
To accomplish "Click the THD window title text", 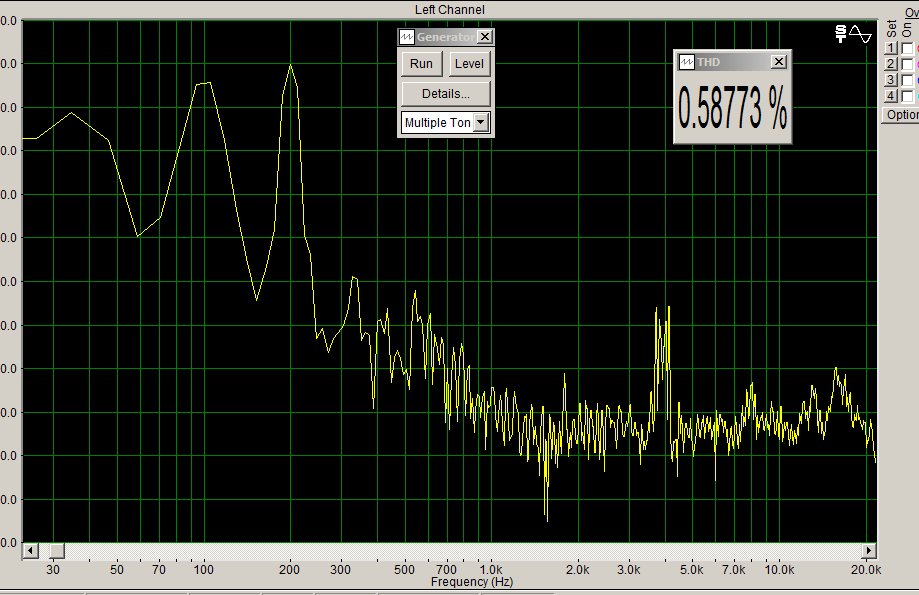I will point(709,62).
